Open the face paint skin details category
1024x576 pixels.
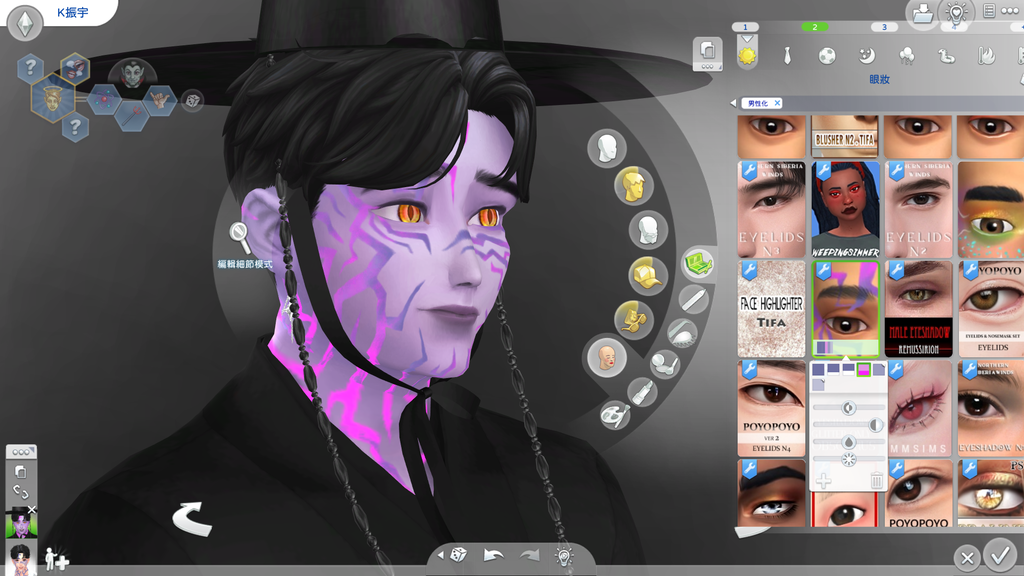(607, 357)
